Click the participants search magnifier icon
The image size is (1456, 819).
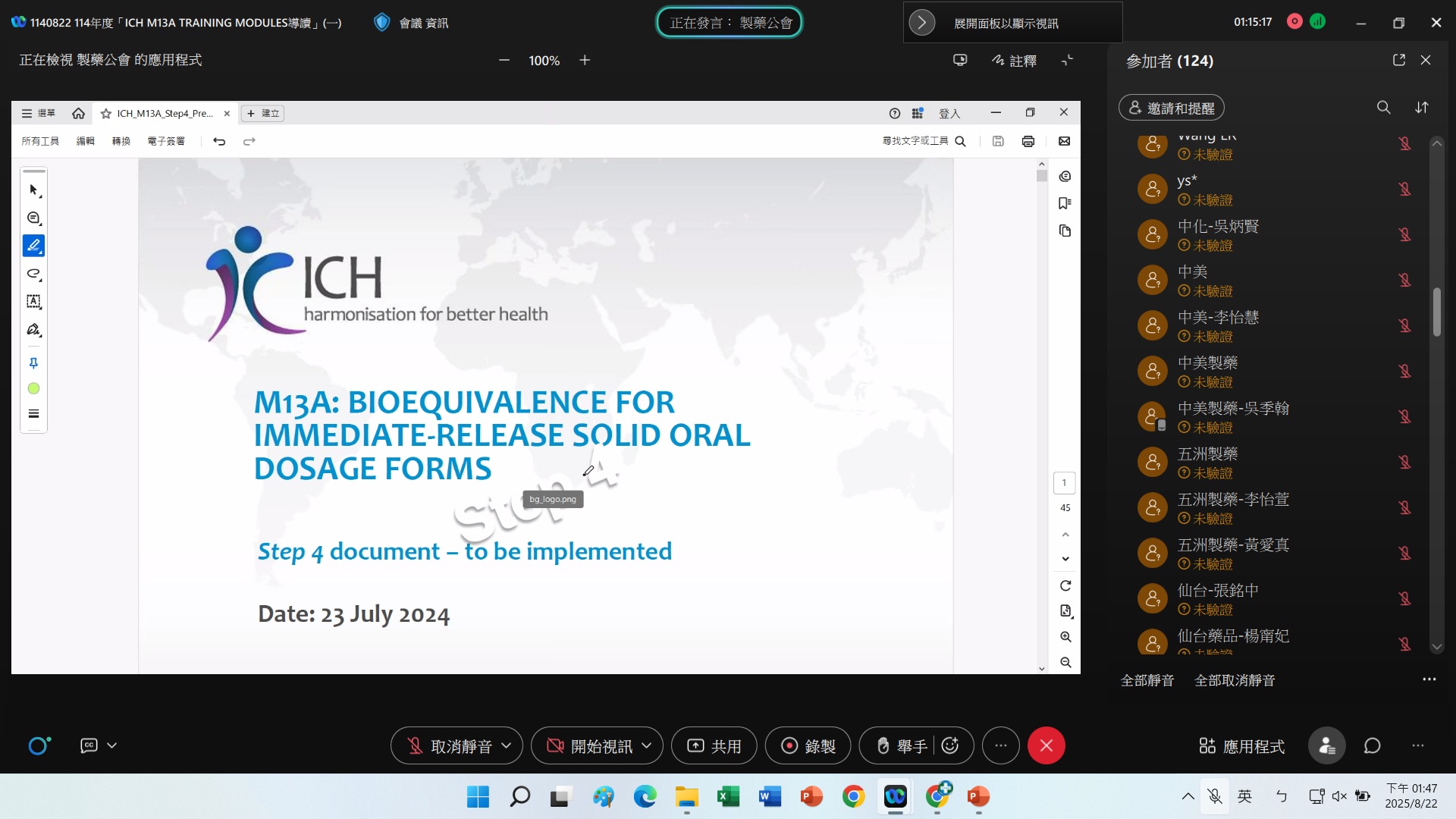tap(1383, 108)
